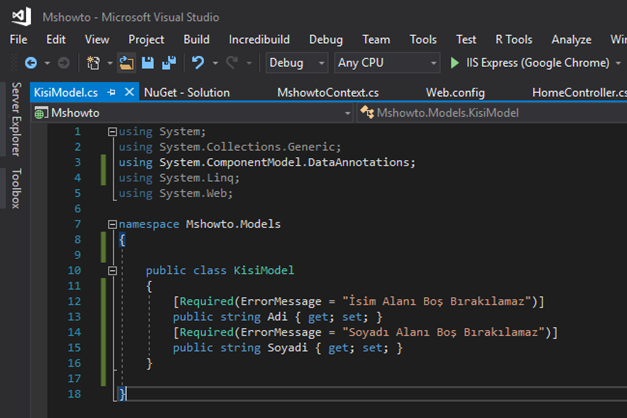Switch to the Web.config tab
This screenshot has width=627, height=418.
[455, 93]
